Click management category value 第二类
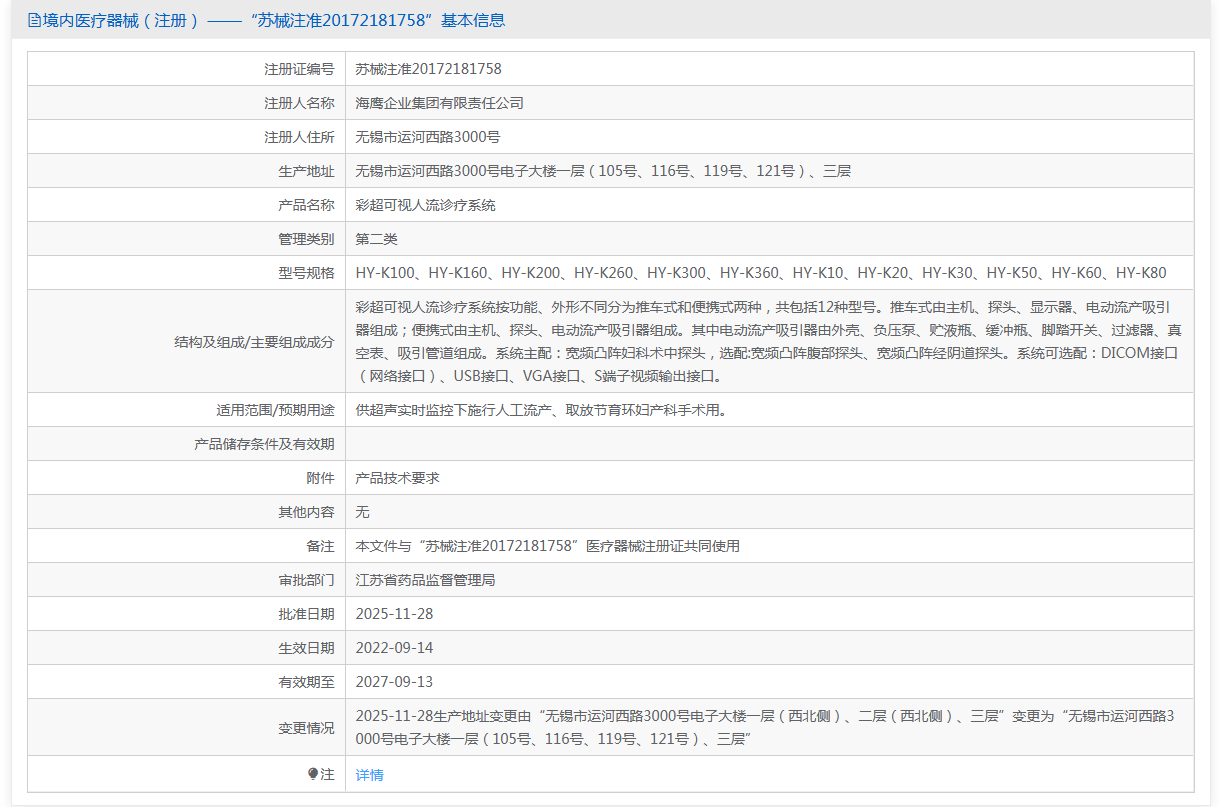 click(376, 239)
